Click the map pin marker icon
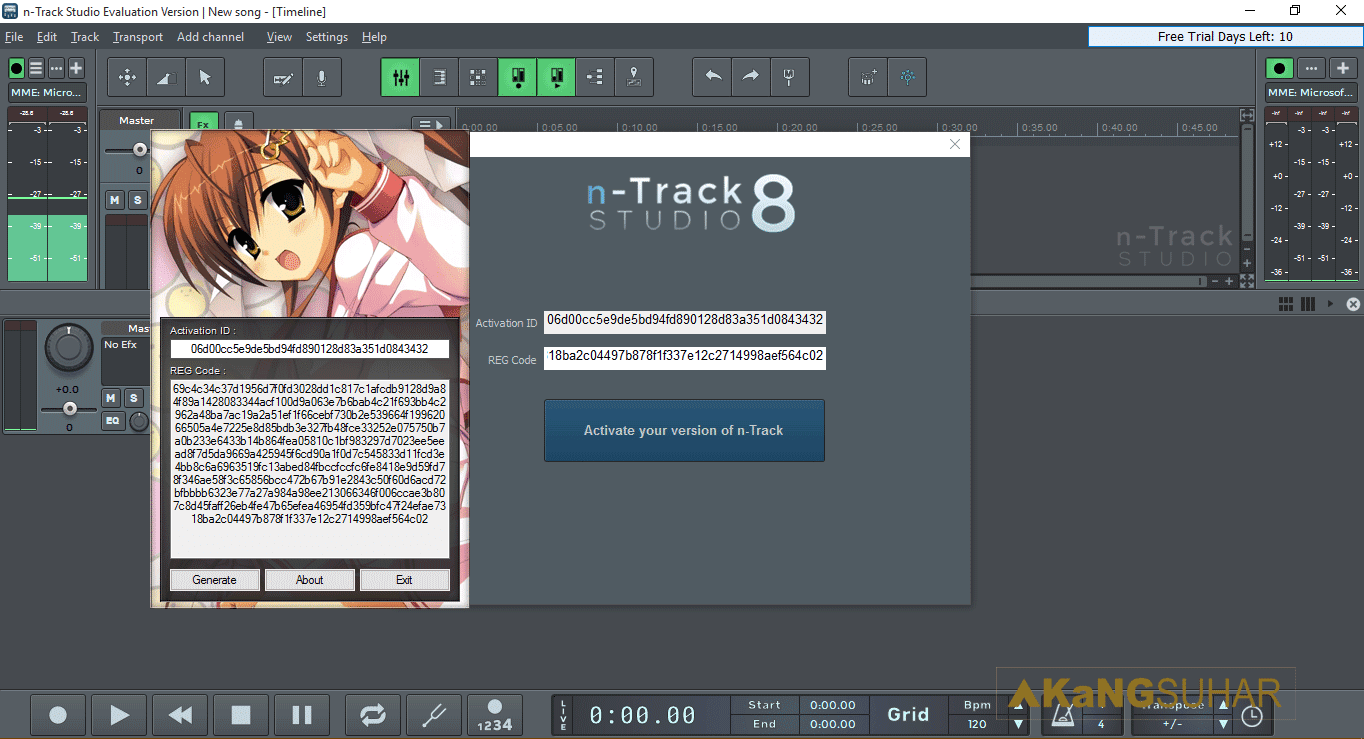This screenshot has width=1364, height=739. (x=634, y=77)
